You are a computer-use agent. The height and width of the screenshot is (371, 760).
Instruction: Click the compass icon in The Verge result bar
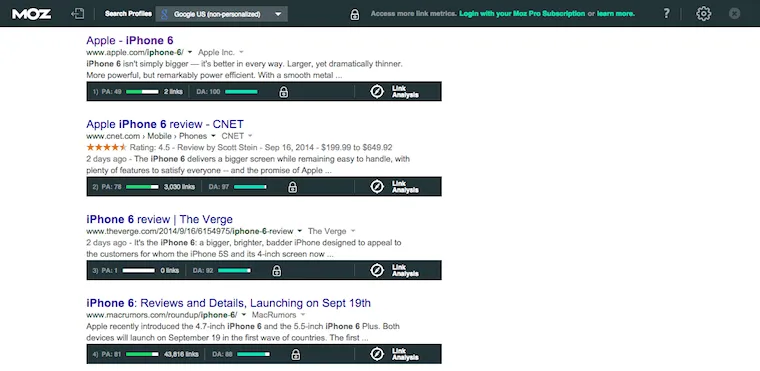[x=377, y=270]
